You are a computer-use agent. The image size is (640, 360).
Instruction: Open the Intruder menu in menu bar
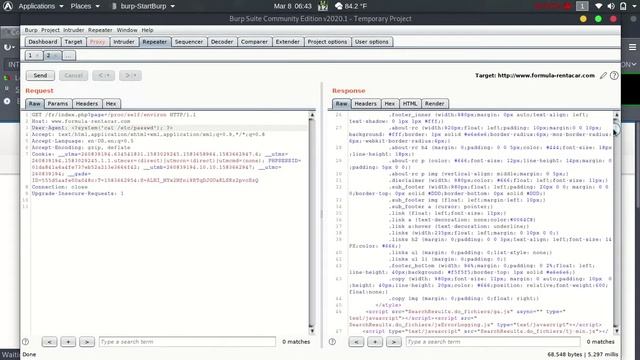pos(73,30)
